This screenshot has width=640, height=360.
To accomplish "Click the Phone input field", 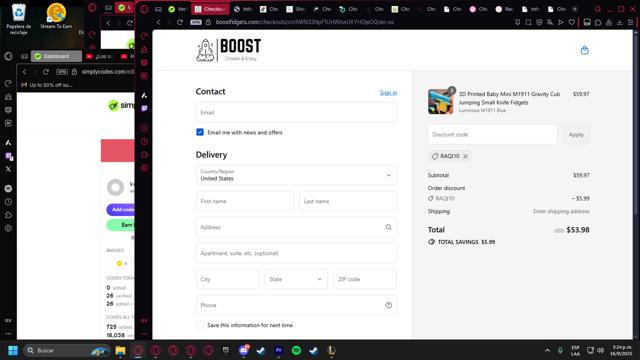I will (x=296, y=305).
